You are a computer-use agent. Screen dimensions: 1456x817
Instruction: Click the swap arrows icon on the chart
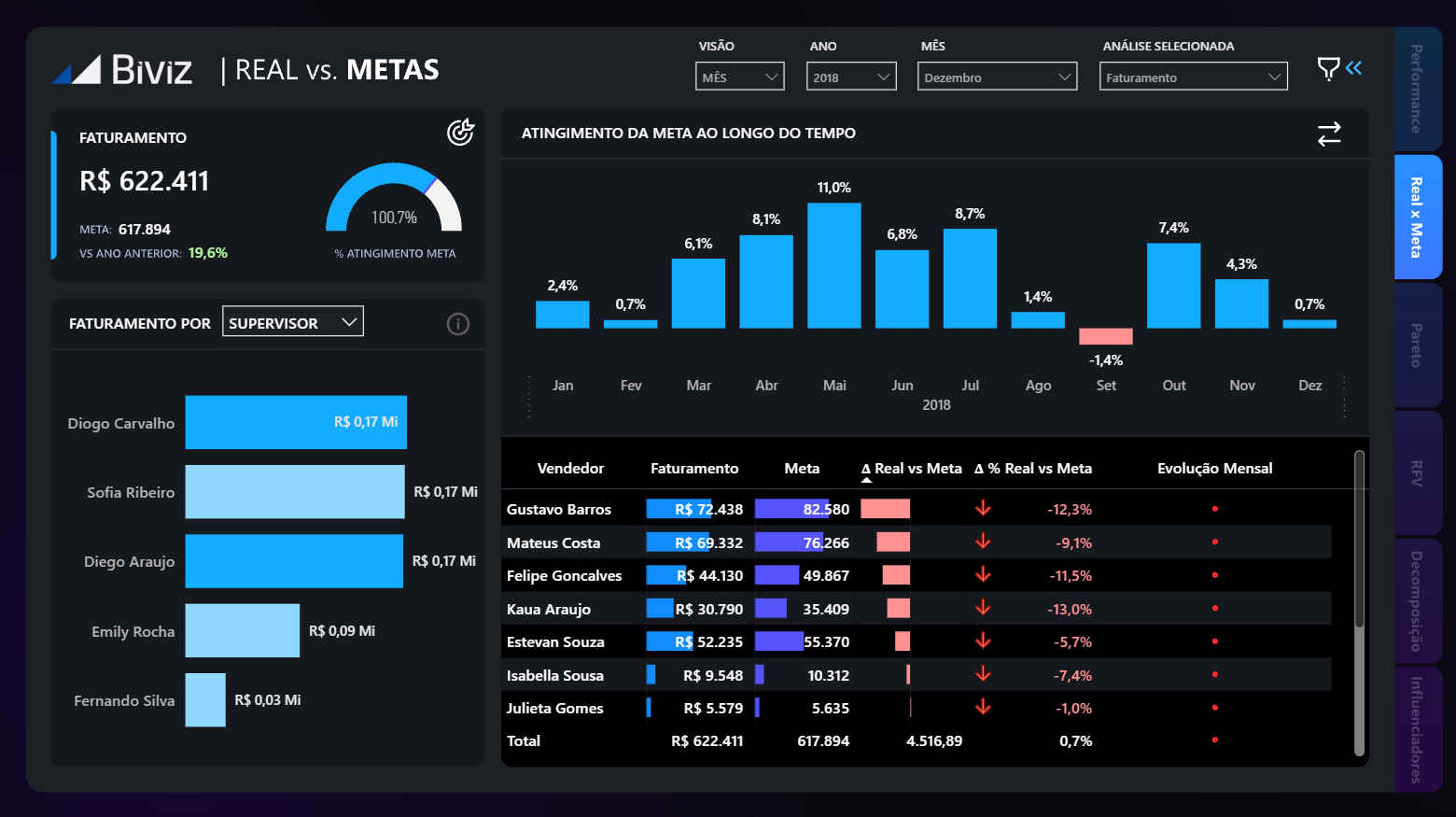coord(1329,134)
